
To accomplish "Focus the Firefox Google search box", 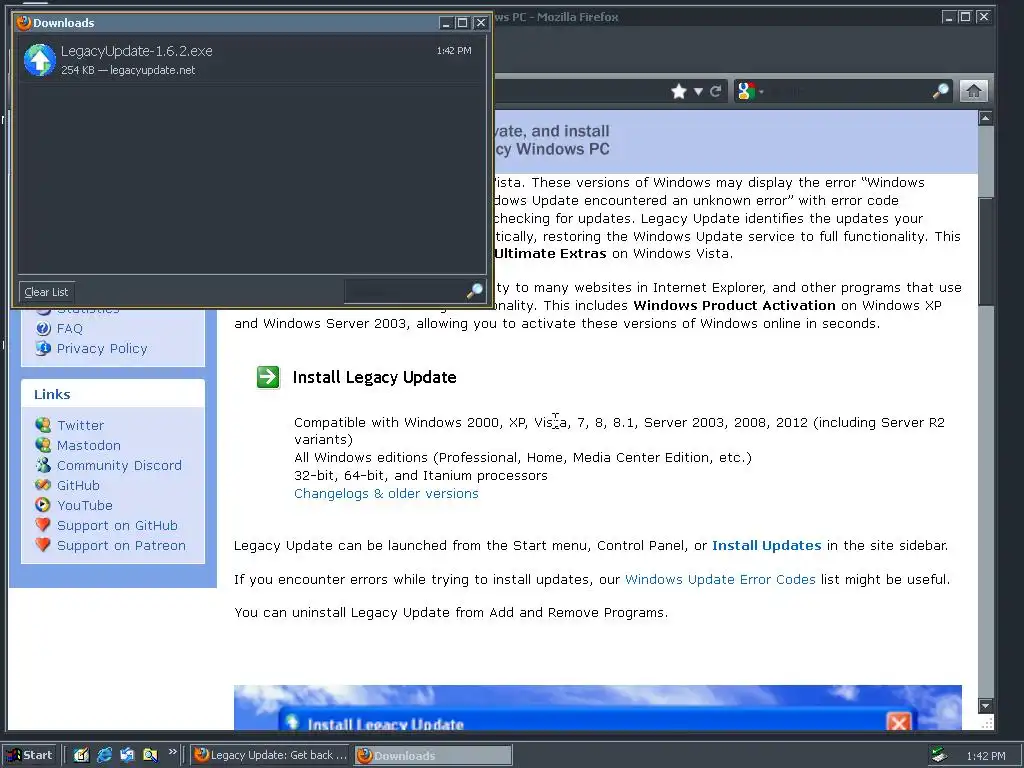I will click(x=849, y=91).
